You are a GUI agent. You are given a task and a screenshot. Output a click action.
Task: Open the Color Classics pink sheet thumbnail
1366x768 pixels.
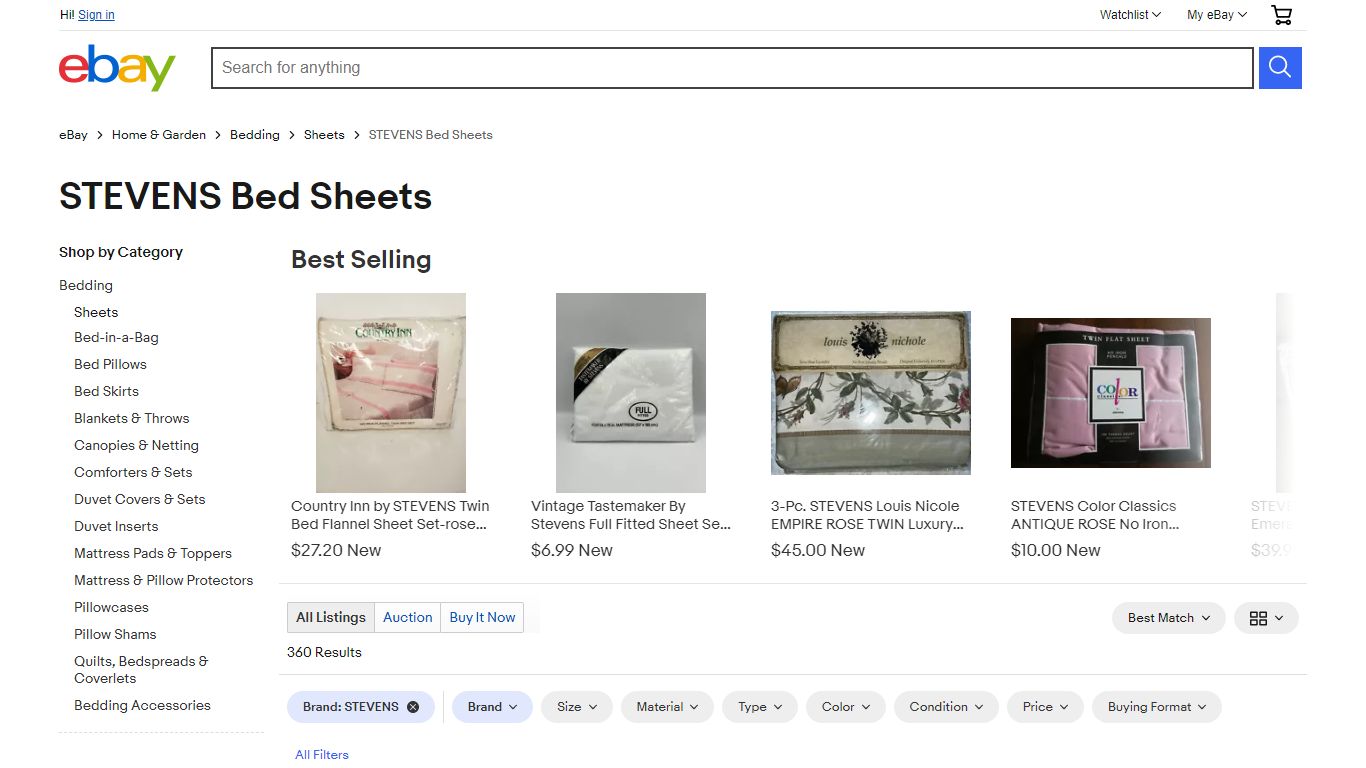click(1111, 393)
